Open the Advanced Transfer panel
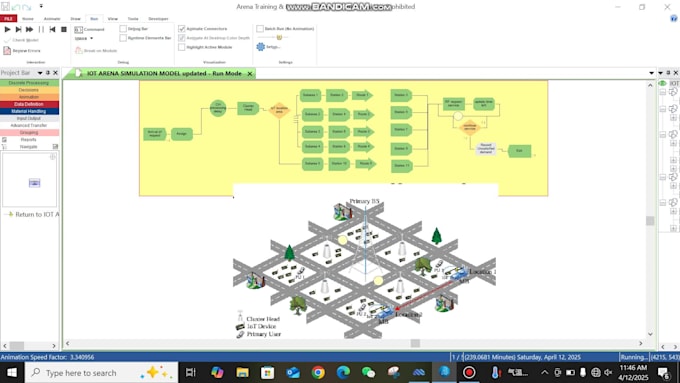680x383 pixels. click(x=29, y=125)
